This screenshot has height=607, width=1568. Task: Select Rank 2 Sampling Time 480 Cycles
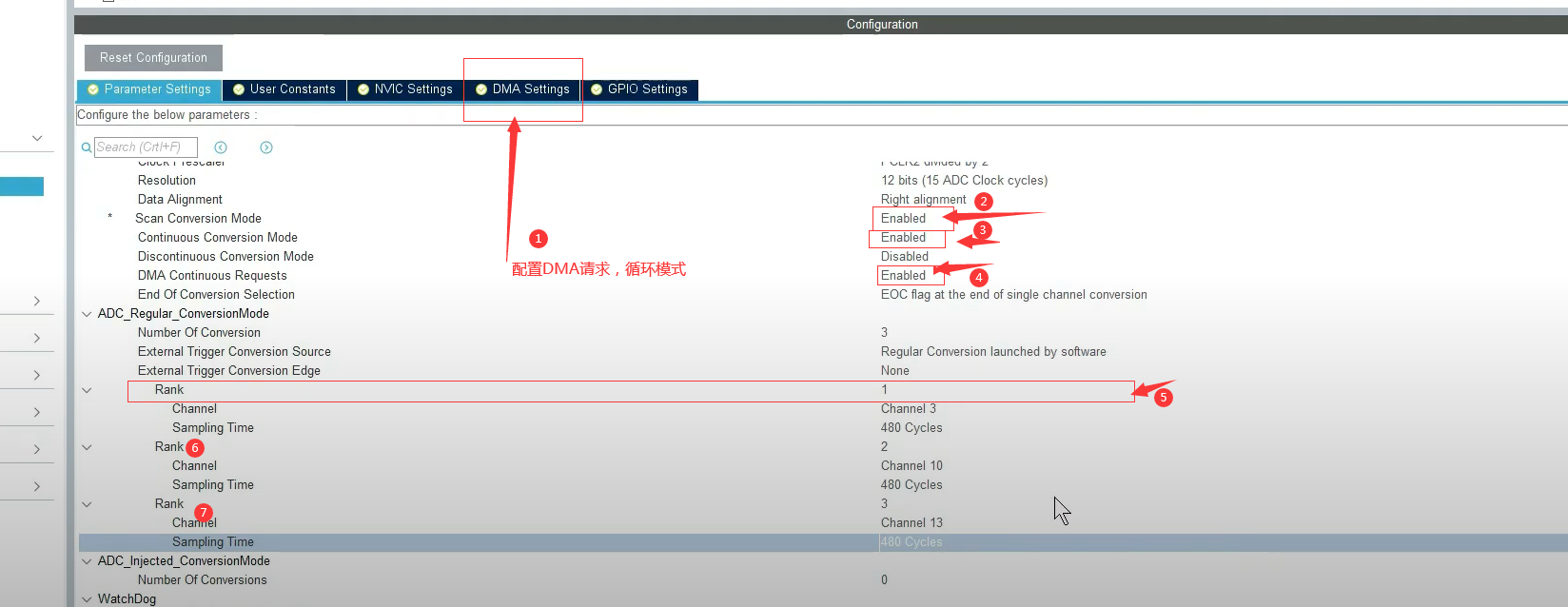911,485
